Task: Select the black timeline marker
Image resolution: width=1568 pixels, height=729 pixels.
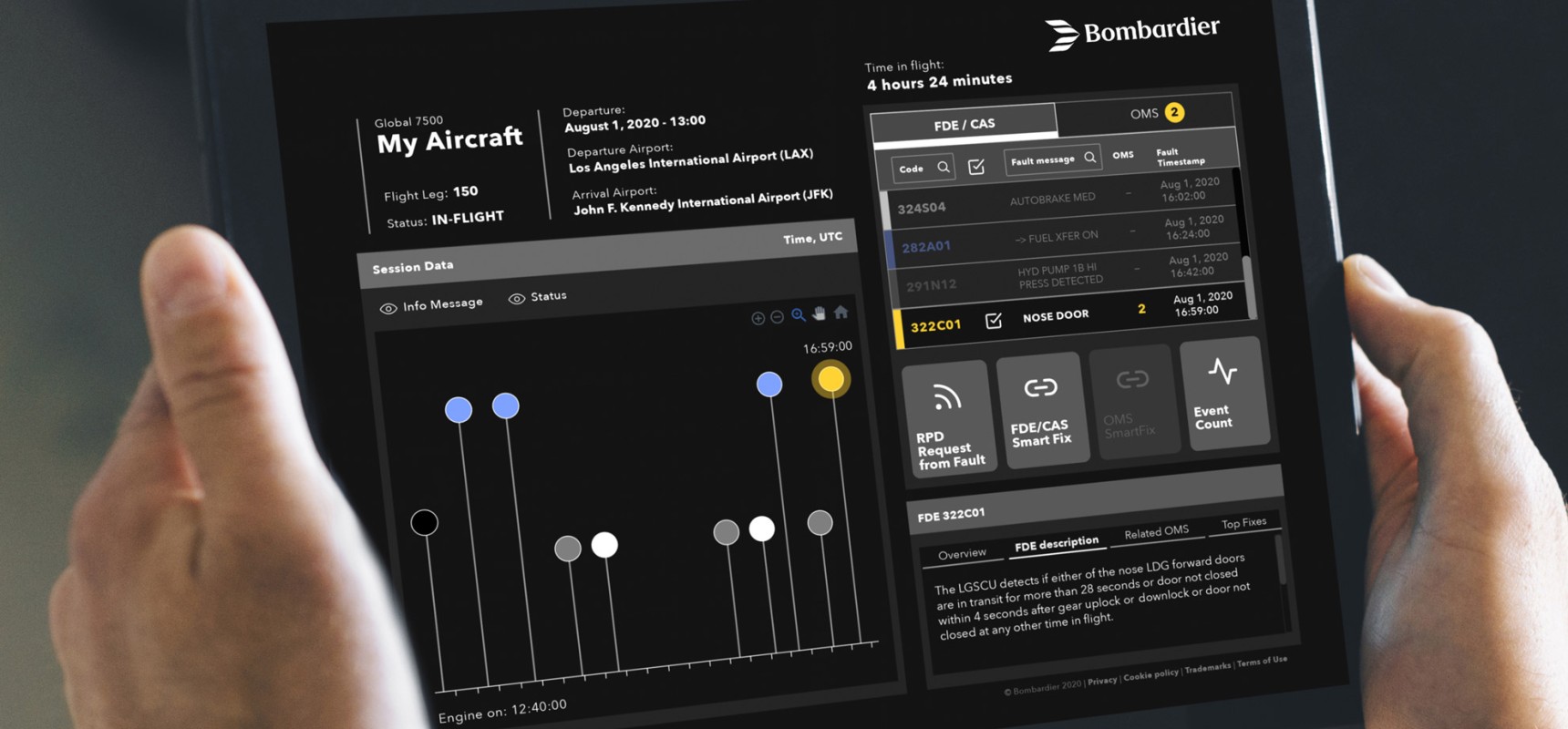Action: pyautogui.click(x=424, y=522)
